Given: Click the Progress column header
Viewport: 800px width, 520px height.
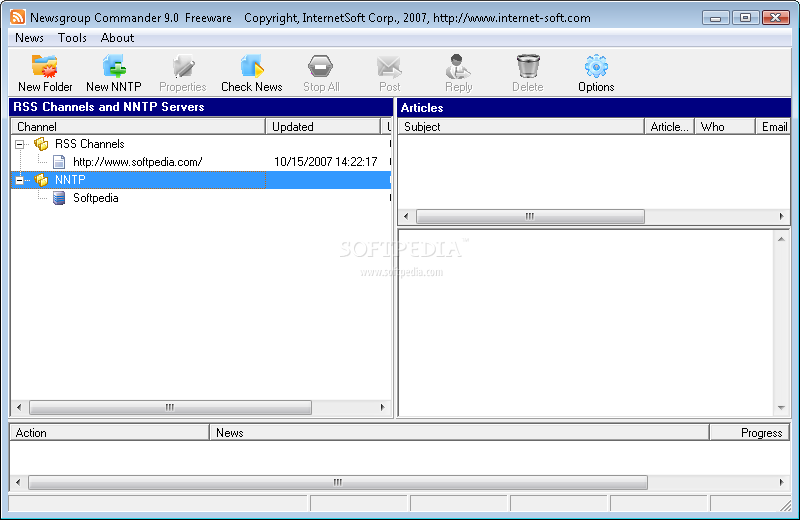Looking at the screenshot, I should [749, 433].
